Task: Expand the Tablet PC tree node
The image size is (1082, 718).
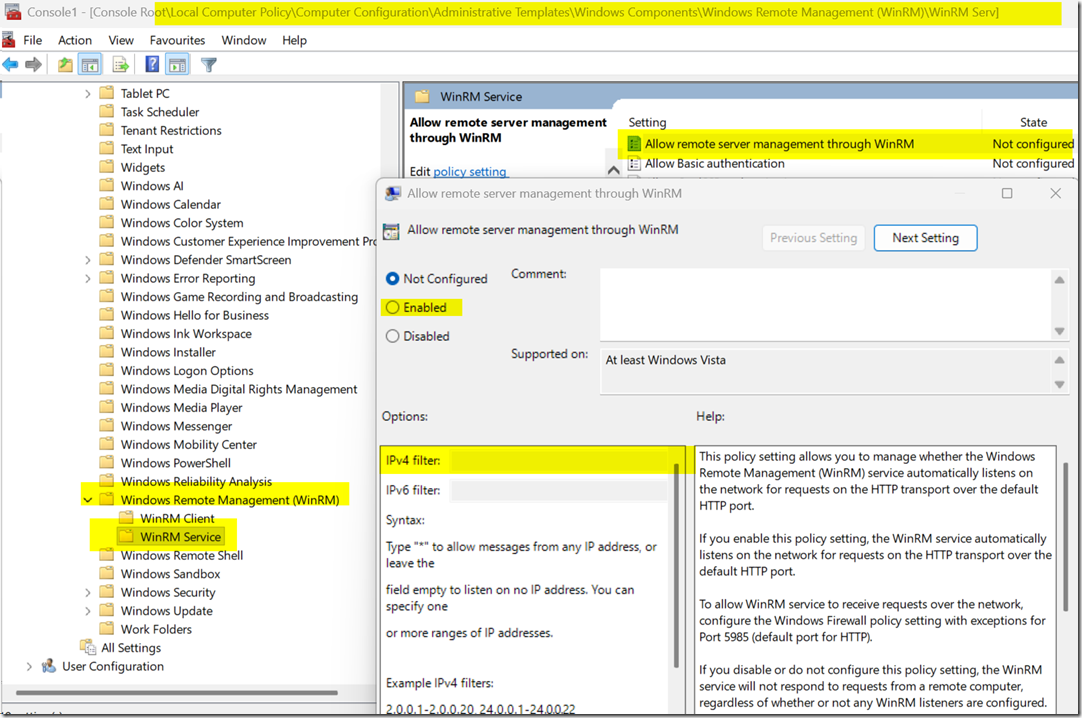Action: pos(88,94)
